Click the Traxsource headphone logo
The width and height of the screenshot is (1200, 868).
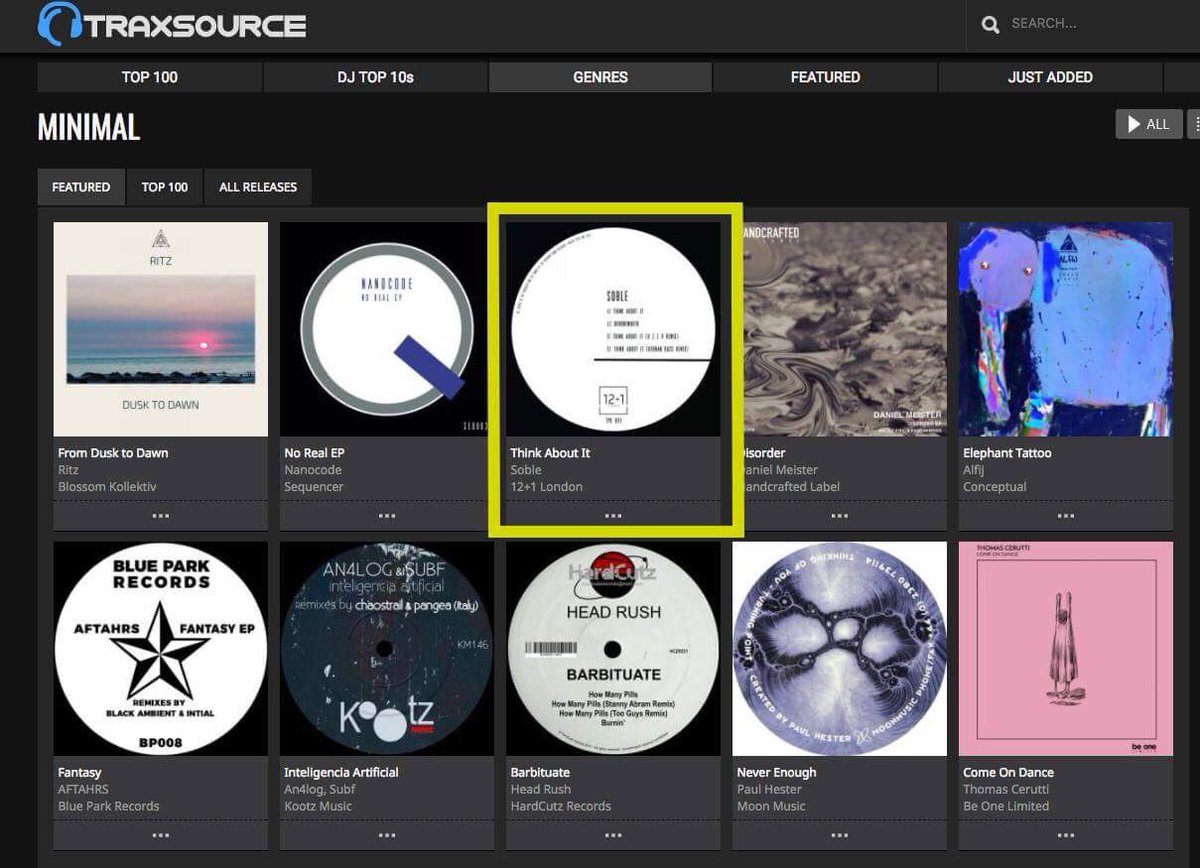(171, 24)
